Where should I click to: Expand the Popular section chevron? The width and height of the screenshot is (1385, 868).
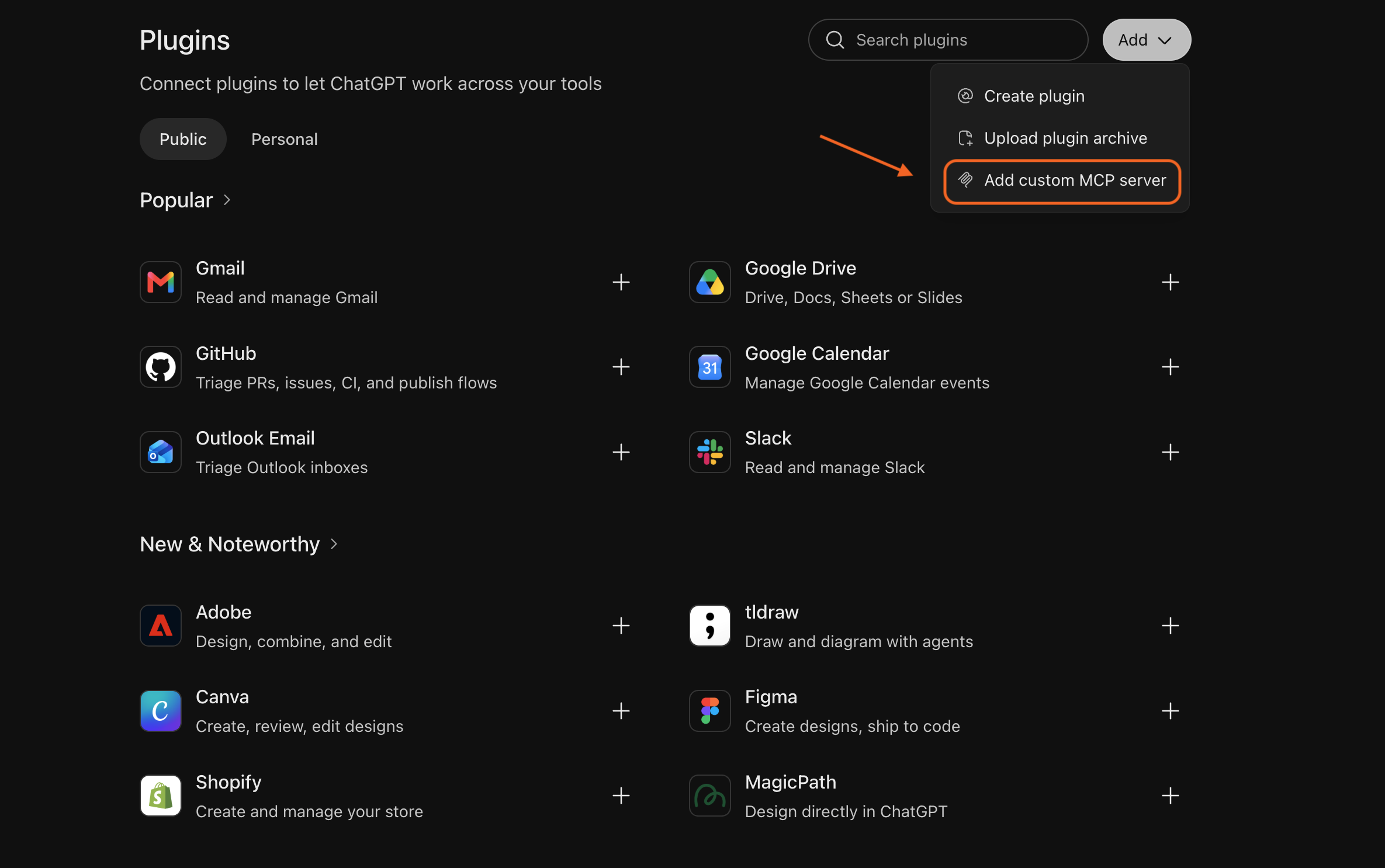pyautogui.click(x=227, y=200)
